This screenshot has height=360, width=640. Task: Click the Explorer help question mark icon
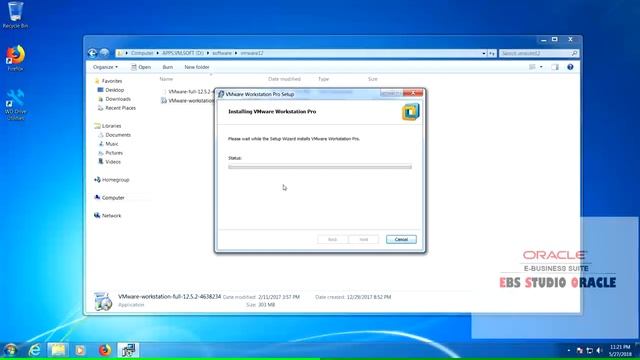click(570, 67)
